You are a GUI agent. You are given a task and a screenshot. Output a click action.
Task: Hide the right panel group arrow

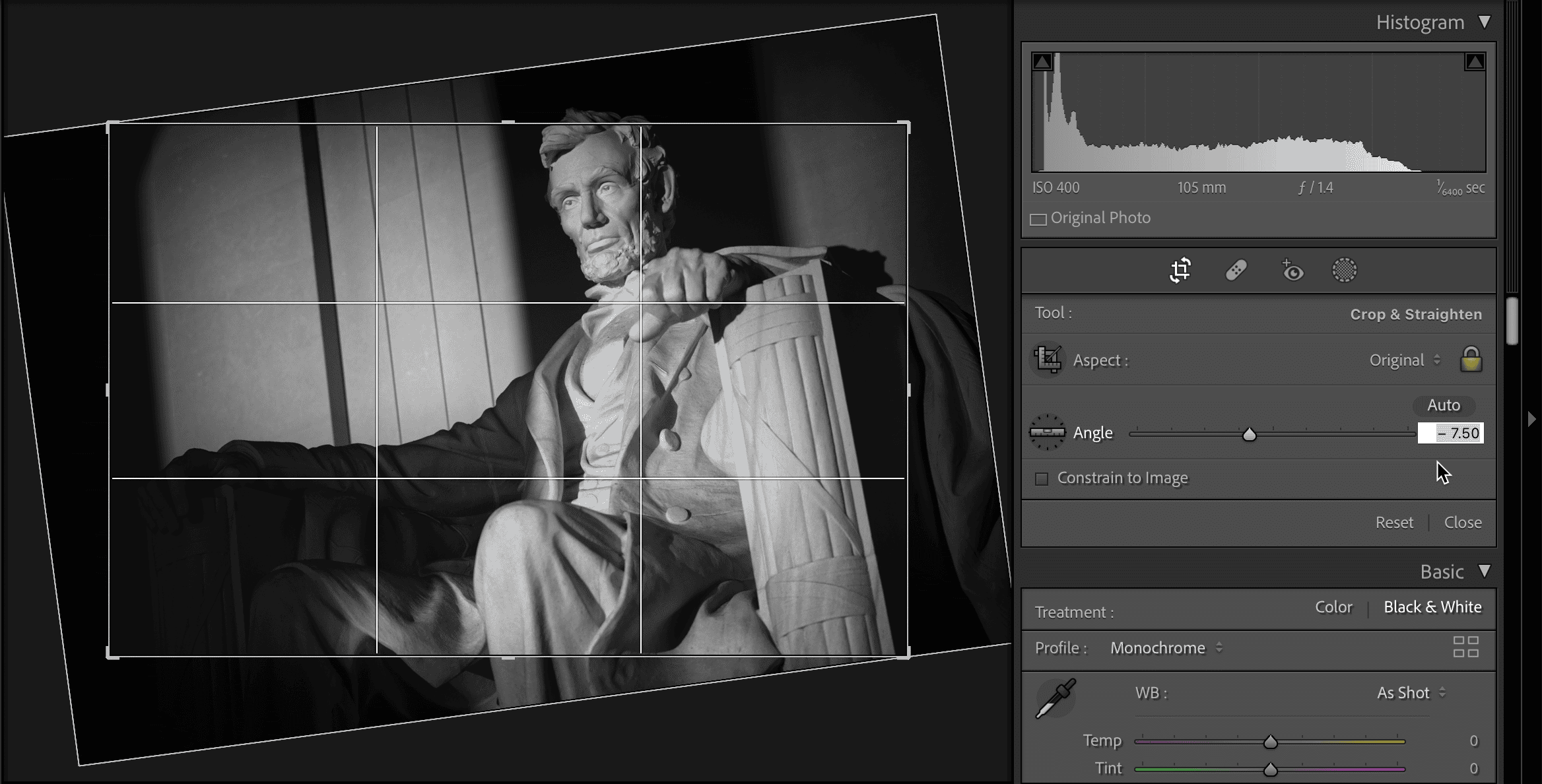pyautogui.click(x=1531, y=419)
